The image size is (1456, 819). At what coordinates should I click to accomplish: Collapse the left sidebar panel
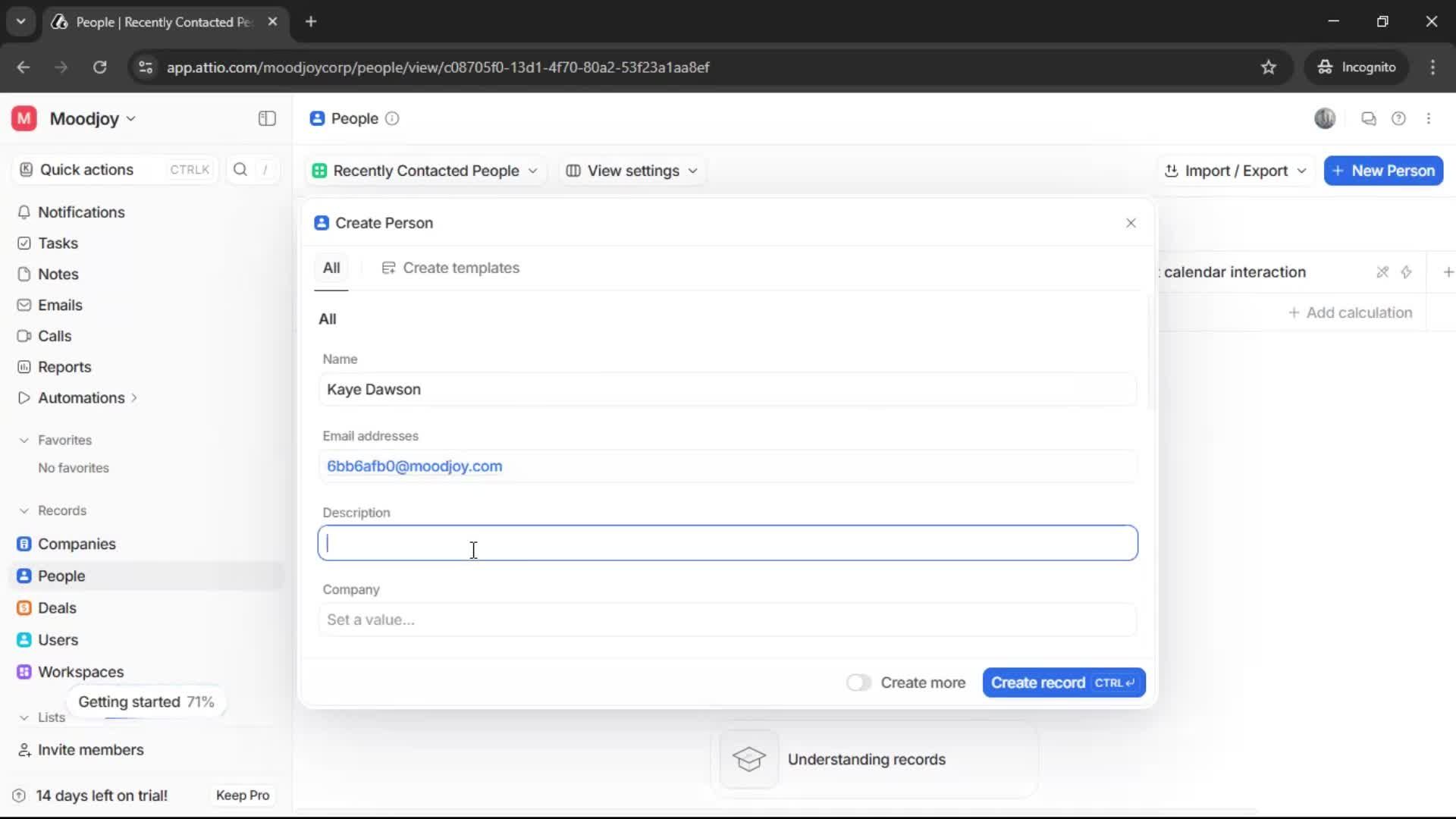(266, 118)
